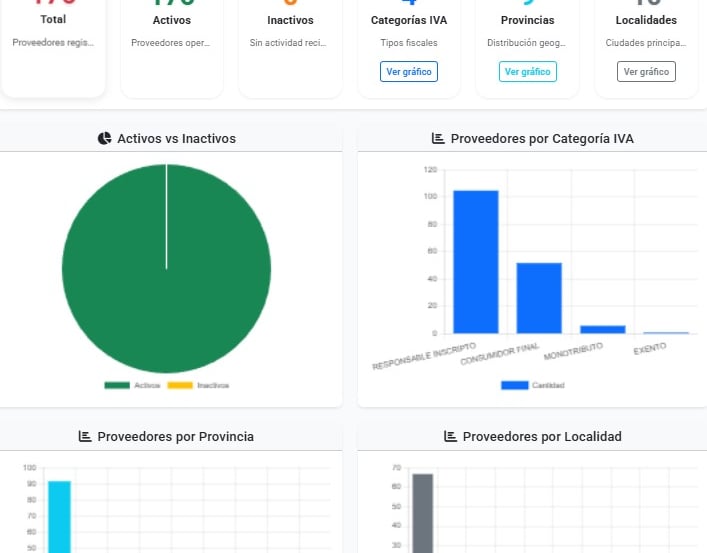The width and height of the screenshot is (707, 553).
Task: Click bar chart icon beside Proveedores por Provincia
Action: point(85,436)
